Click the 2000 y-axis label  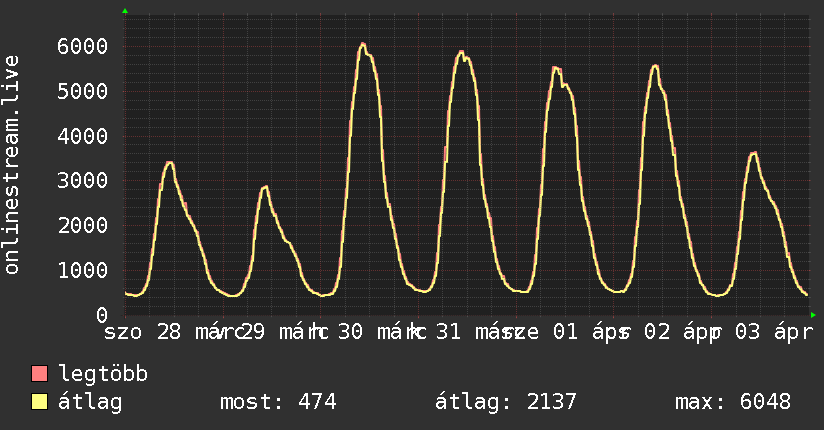pos(83,226)
